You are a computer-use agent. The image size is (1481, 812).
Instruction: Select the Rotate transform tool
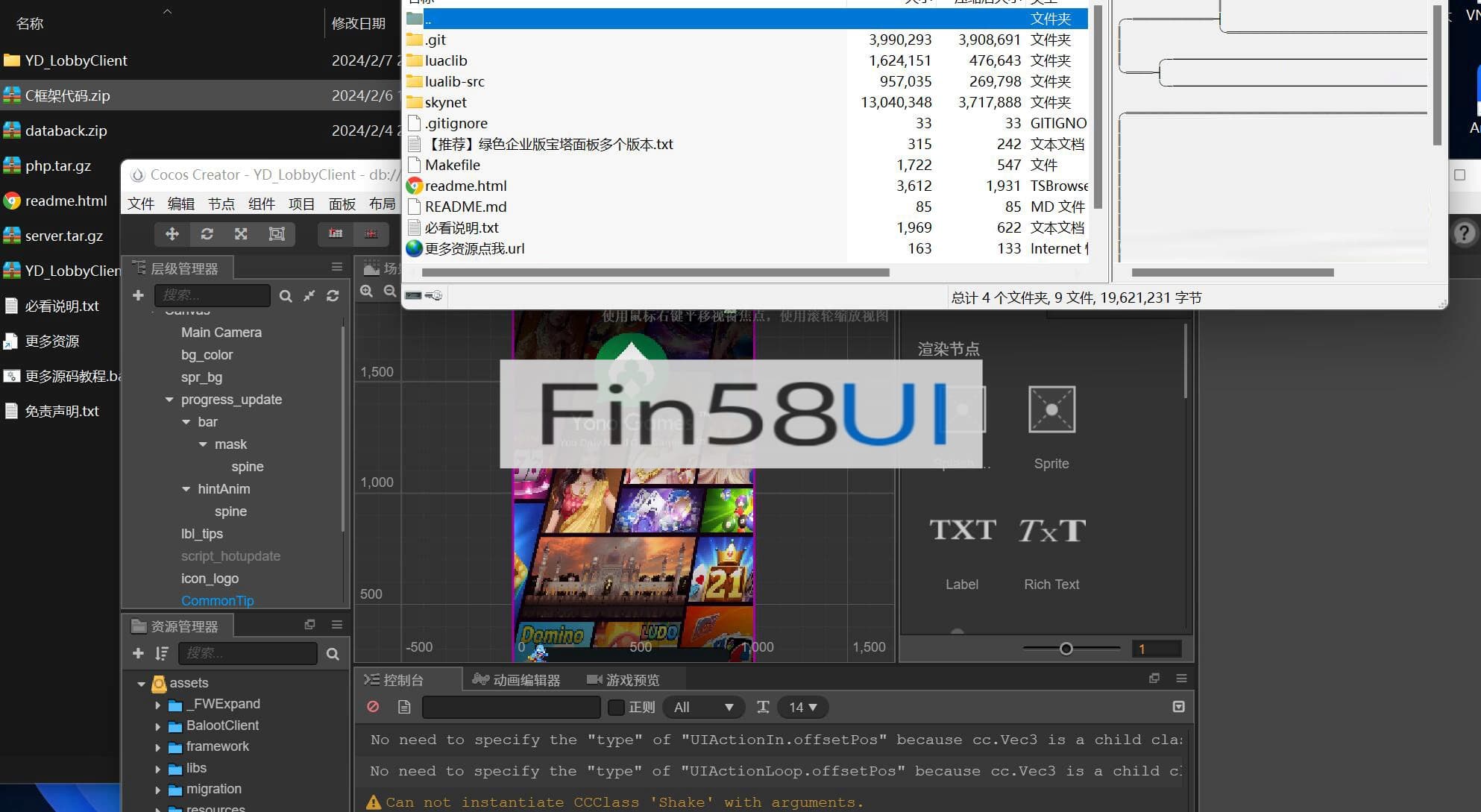(207, 234)
